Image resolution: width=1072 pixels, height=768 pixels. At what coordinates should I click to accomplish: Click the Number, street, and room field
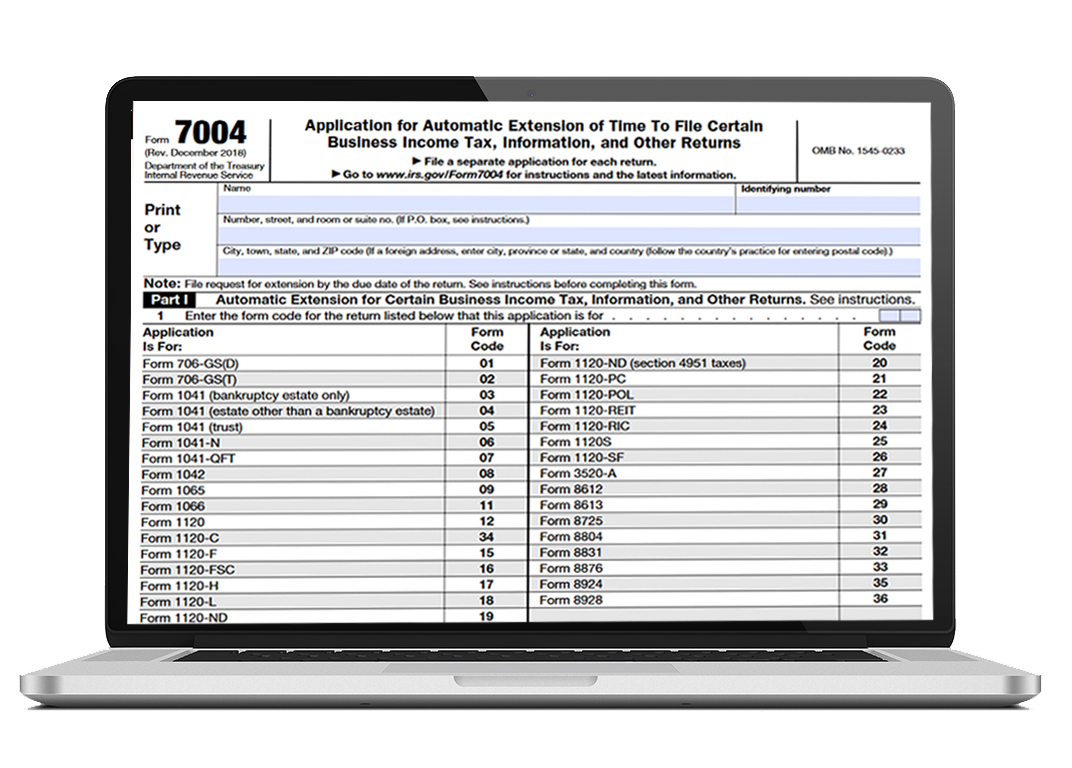[569, 235]
